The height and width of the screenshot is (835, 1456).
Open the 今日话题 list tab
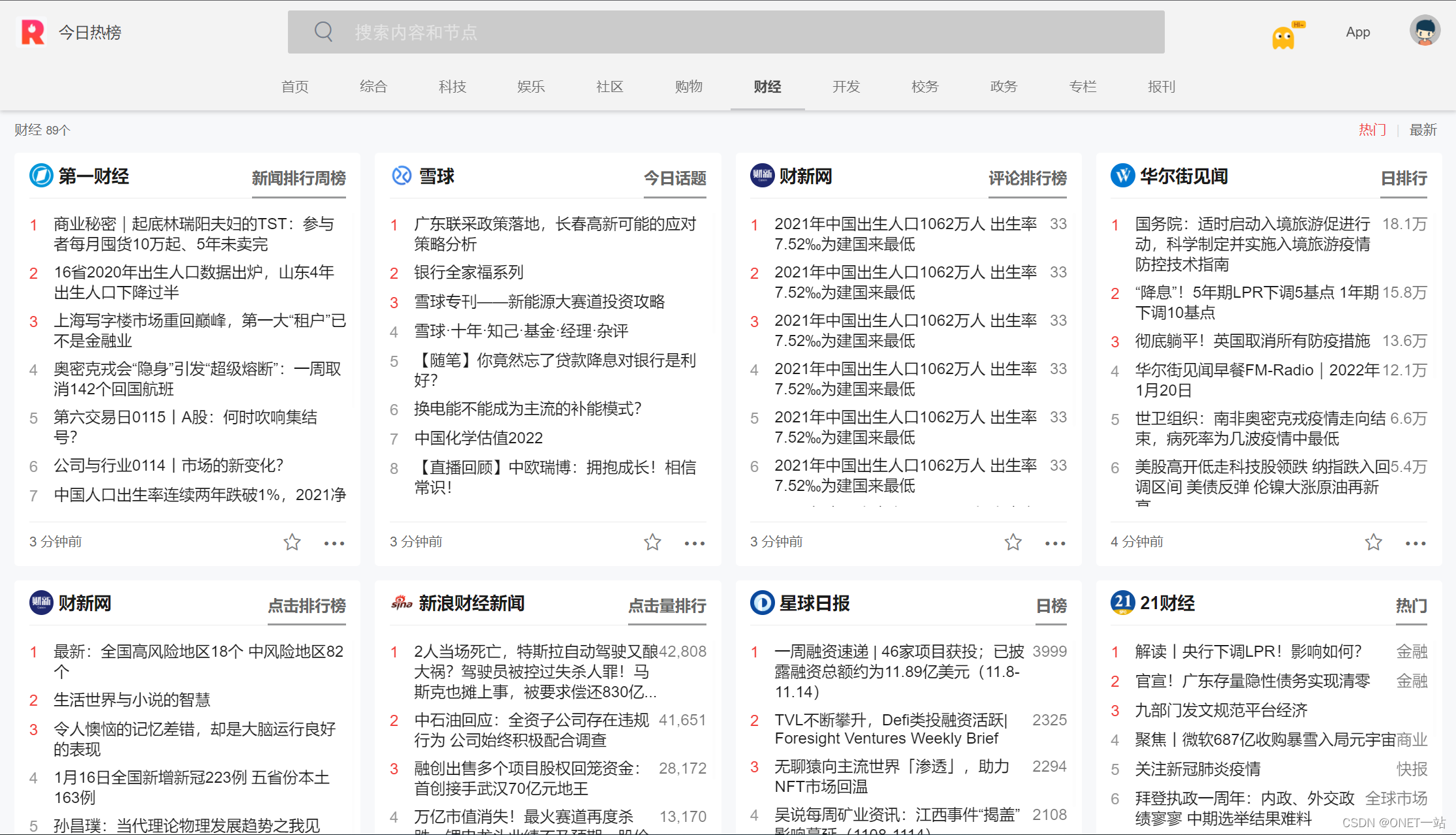[675, 178]
